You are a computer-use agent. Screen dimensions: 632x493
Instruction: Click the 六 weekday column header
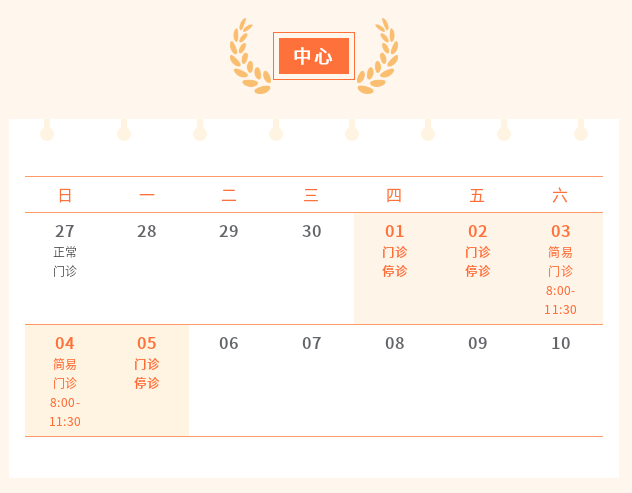[x=560, y=195]
